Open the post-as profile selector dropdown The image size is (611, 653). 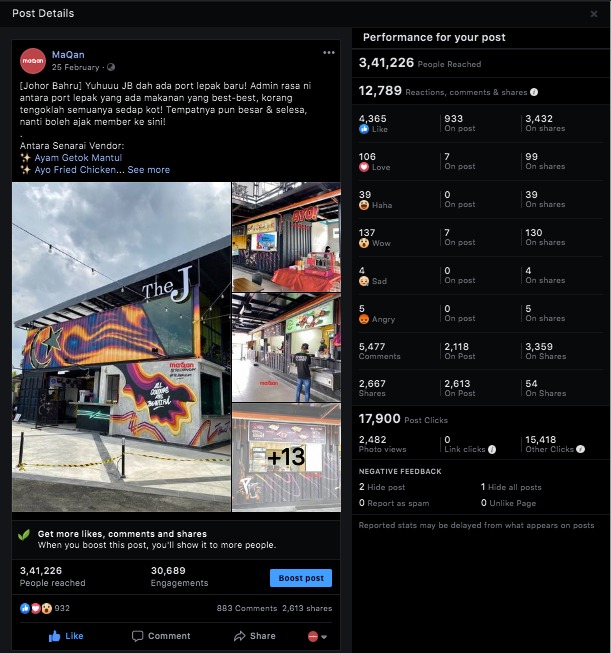[x=317, y=636]
